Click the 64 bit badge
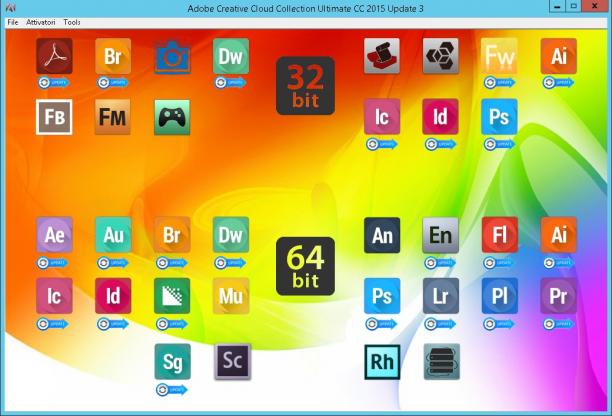 click(305, 266)
